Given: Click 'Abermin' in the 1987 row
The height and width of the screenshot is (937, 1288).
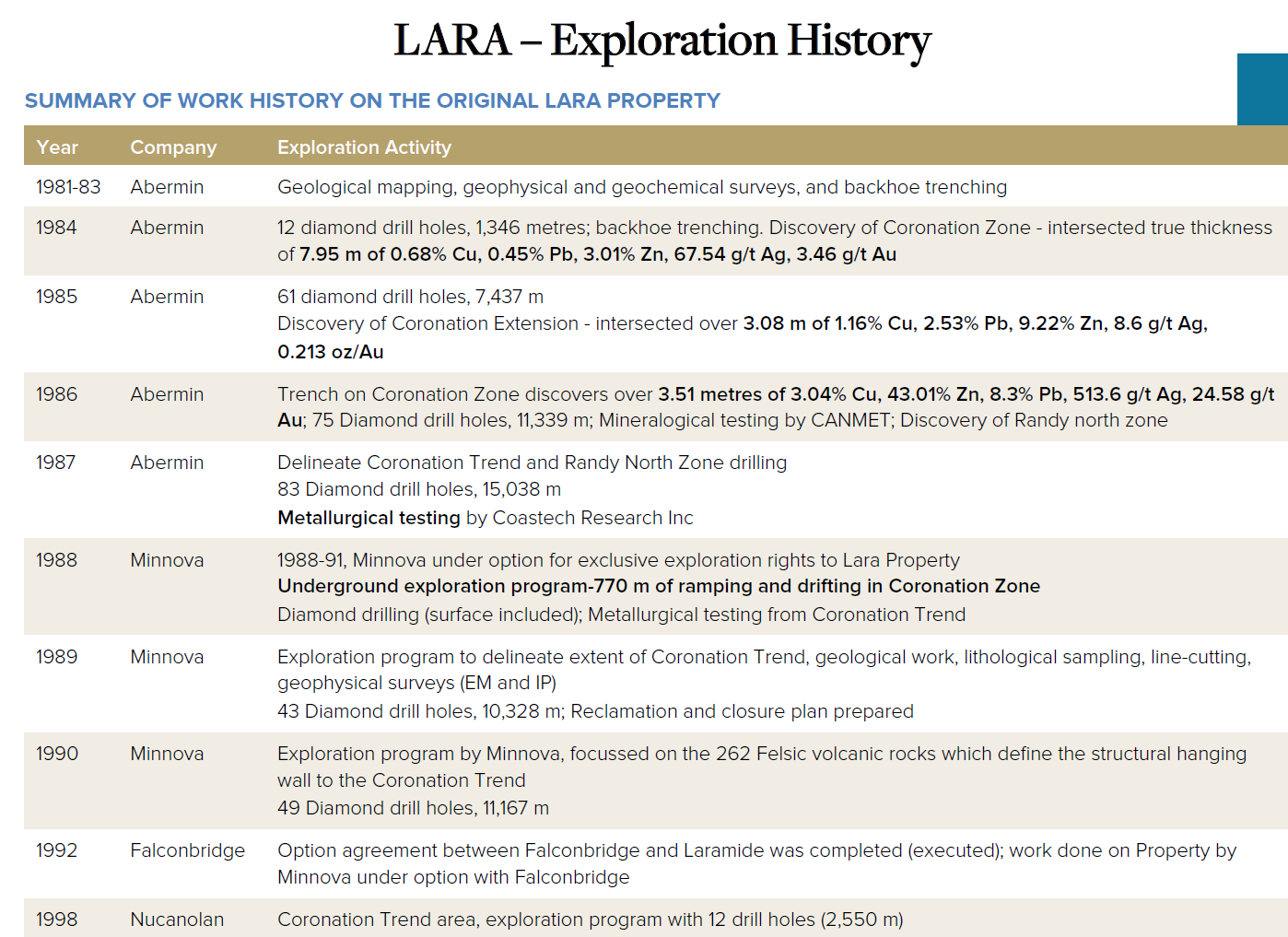Looking at the screenshot, I should tap(167, 463).
